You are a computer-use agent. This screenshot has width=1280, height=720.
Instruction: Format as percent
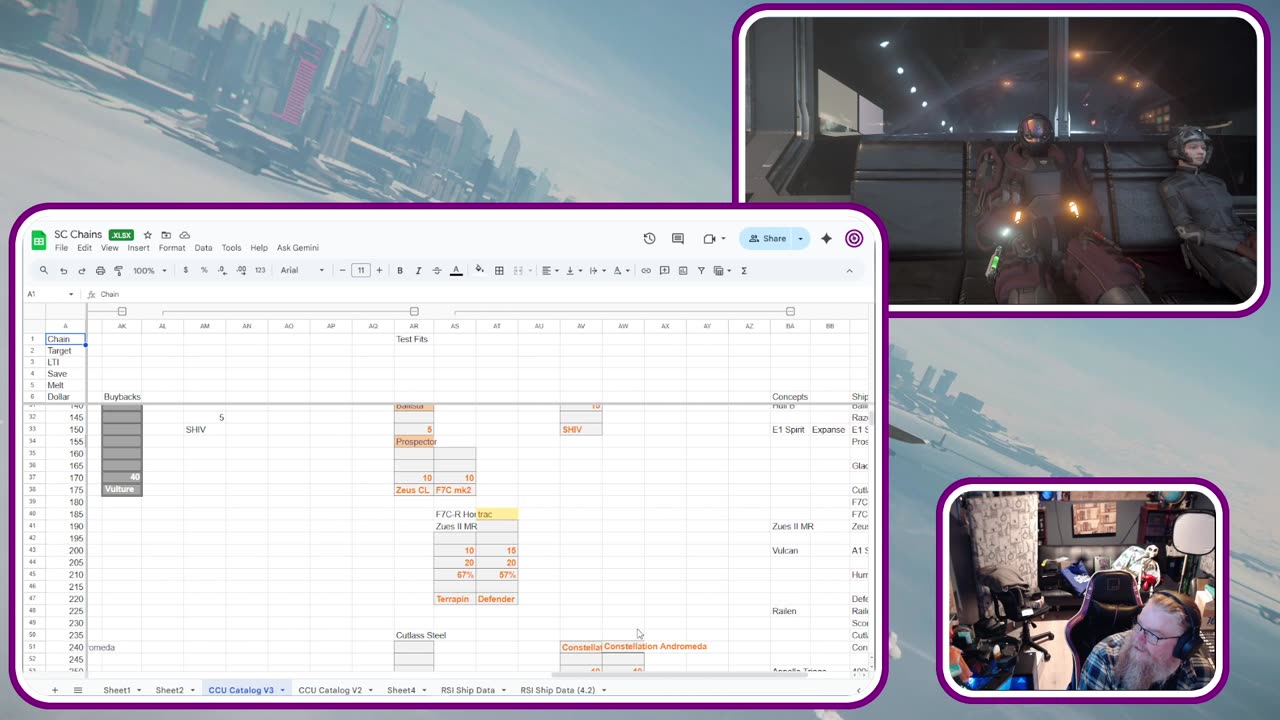tap(204, 270)
